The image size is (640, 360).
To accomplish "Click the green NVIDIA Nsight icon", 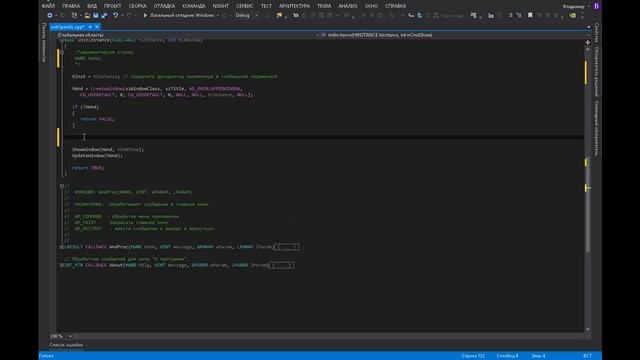I will coord(573,16).
